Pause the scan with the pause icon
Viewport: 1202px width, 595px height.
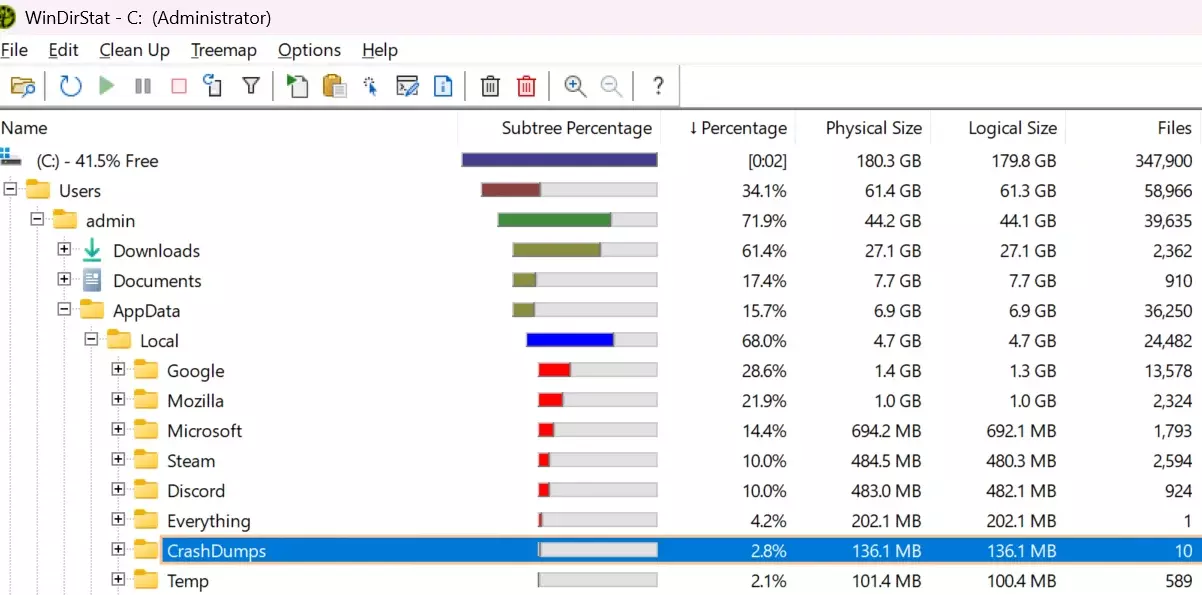coord(142,86)
